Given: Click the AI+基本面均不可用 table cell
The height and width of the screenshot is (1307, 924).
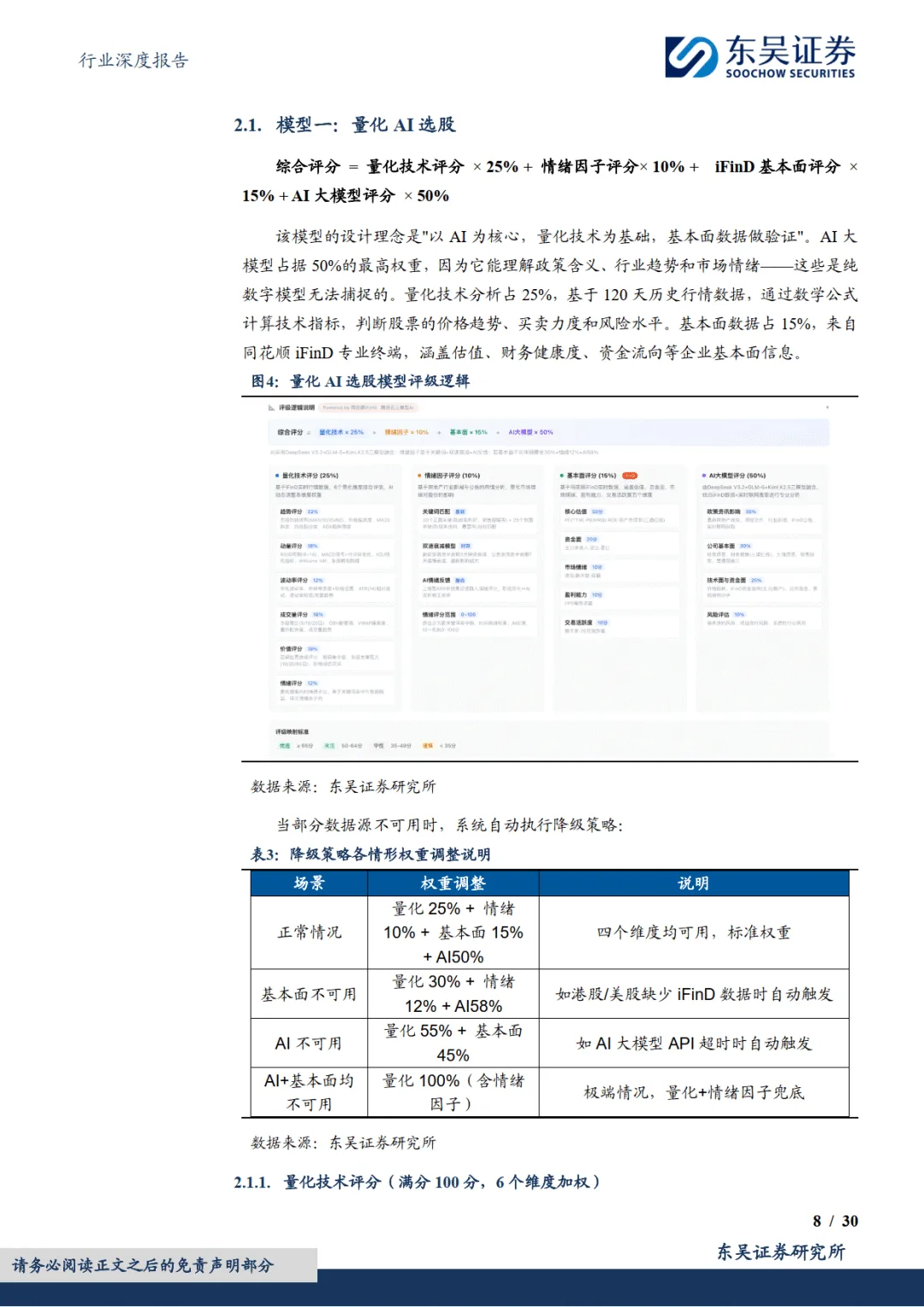Looking at the screenshot, I should (x=309, y=1092).
